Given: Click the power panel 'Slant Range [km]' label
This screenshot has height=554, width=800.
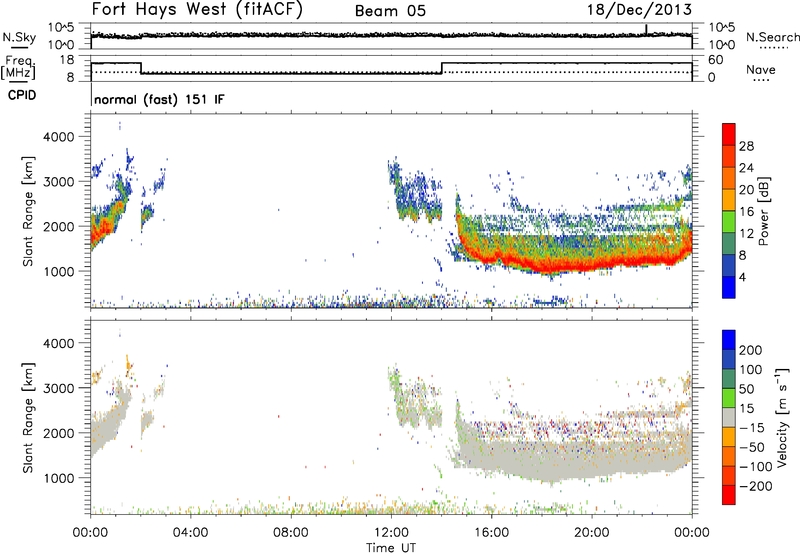Looking at the screenshot, I should pyautogui.click(x=29, y=211).
